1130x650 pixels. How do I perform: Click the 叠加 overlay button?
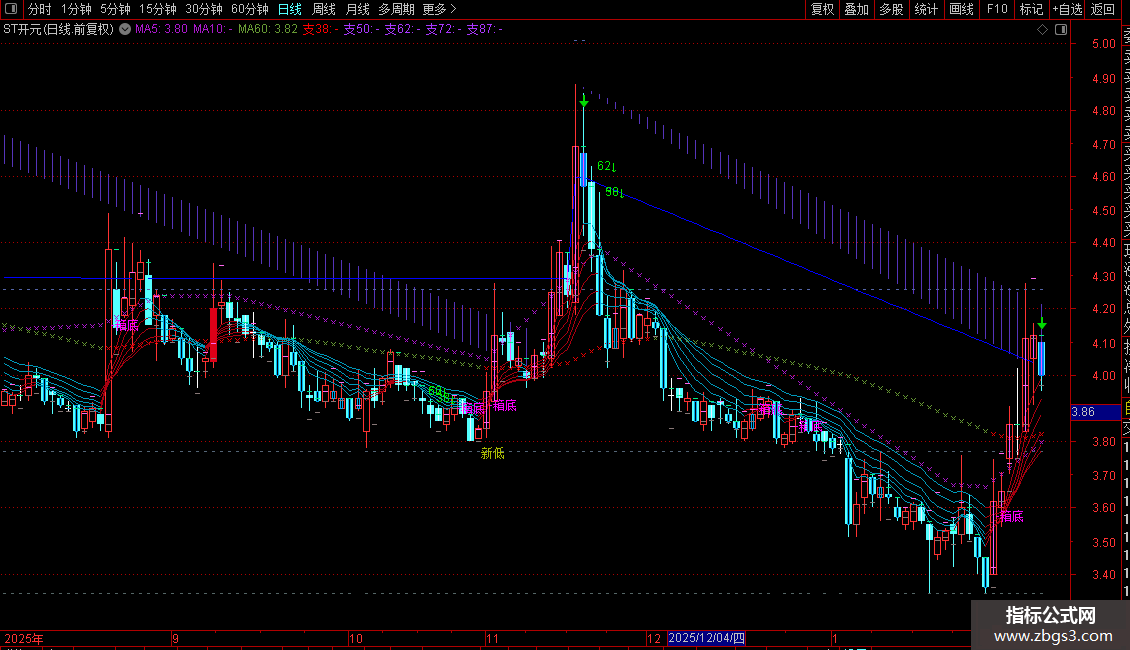857,9
